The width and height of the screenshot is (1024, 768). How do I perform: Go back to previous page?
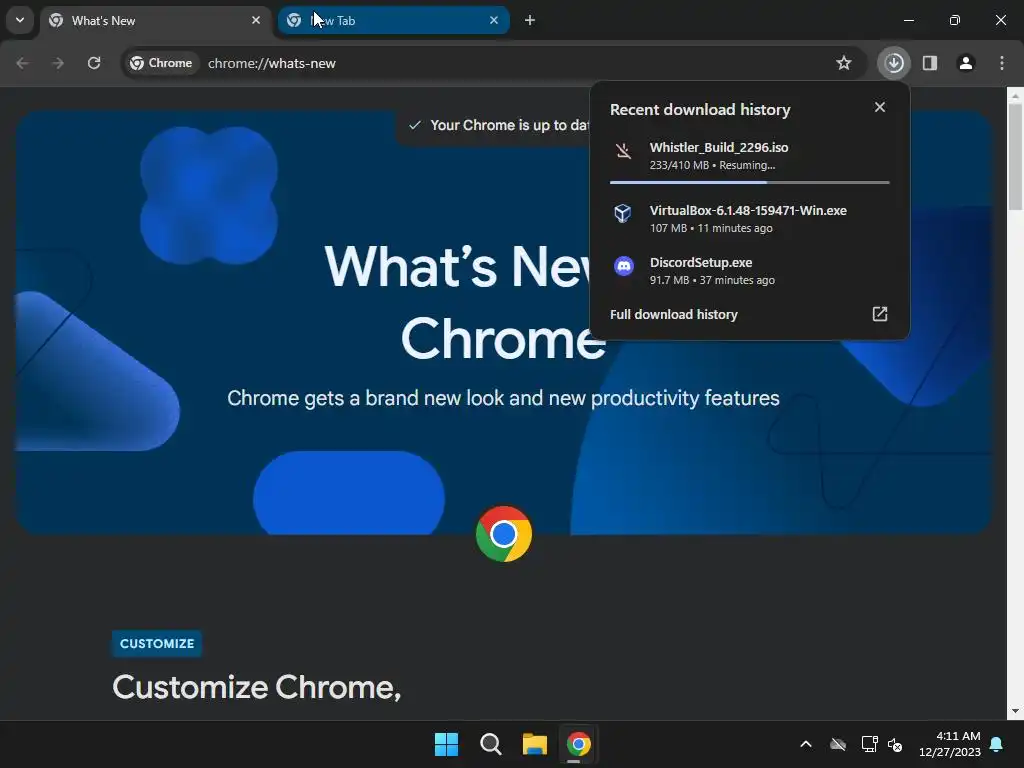(22, 63)
